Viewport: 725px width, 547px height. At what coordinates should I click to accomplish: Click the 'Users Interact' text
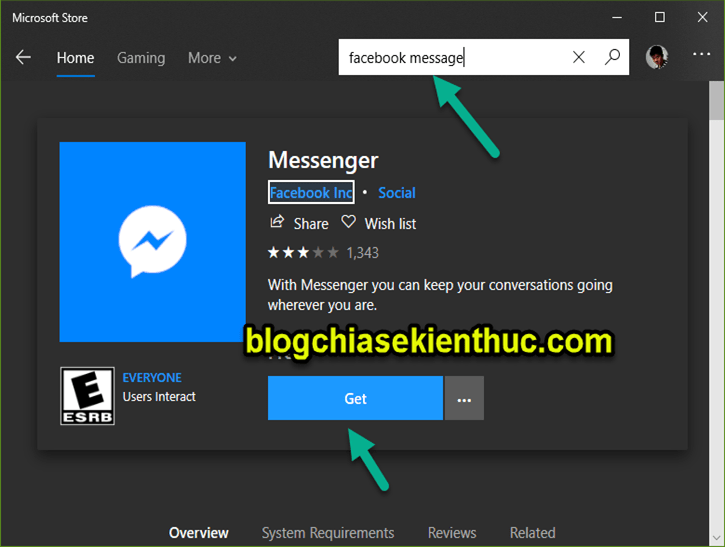pyautogui.click(x=159, y=397)
